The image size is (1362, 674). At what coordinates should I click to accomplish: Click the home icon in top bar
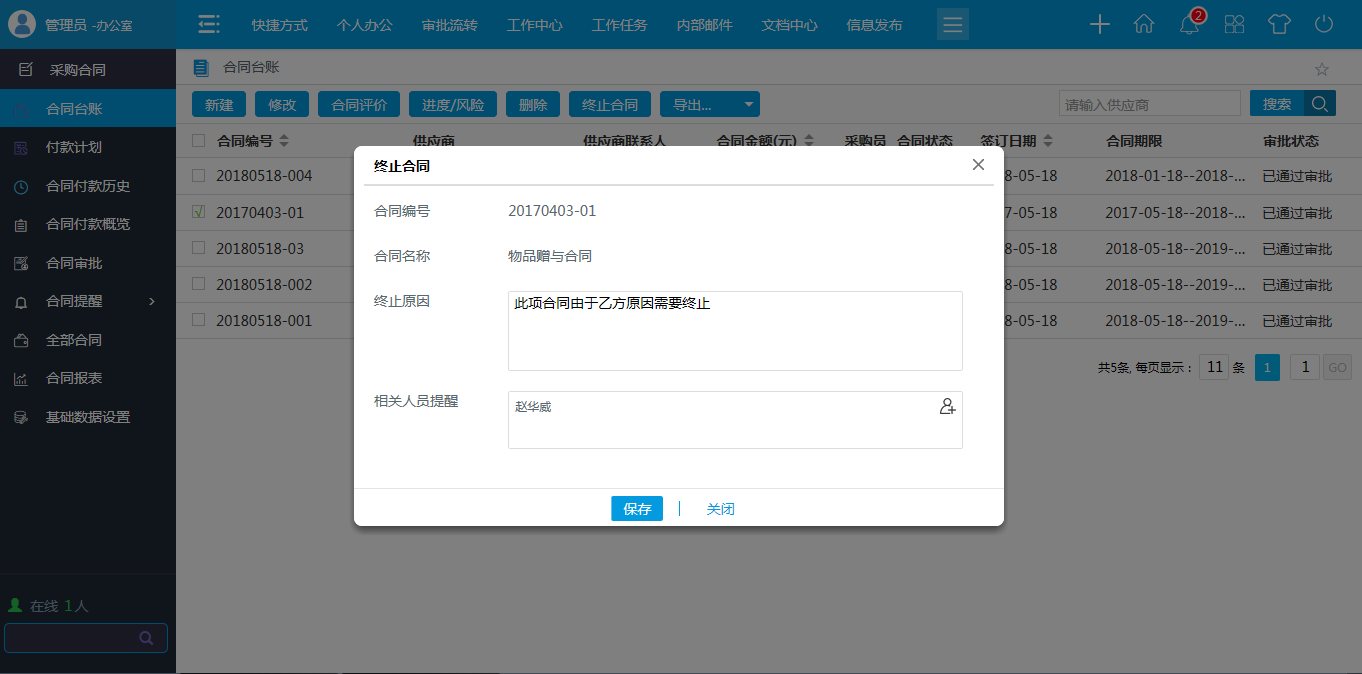pos(1144,24)
